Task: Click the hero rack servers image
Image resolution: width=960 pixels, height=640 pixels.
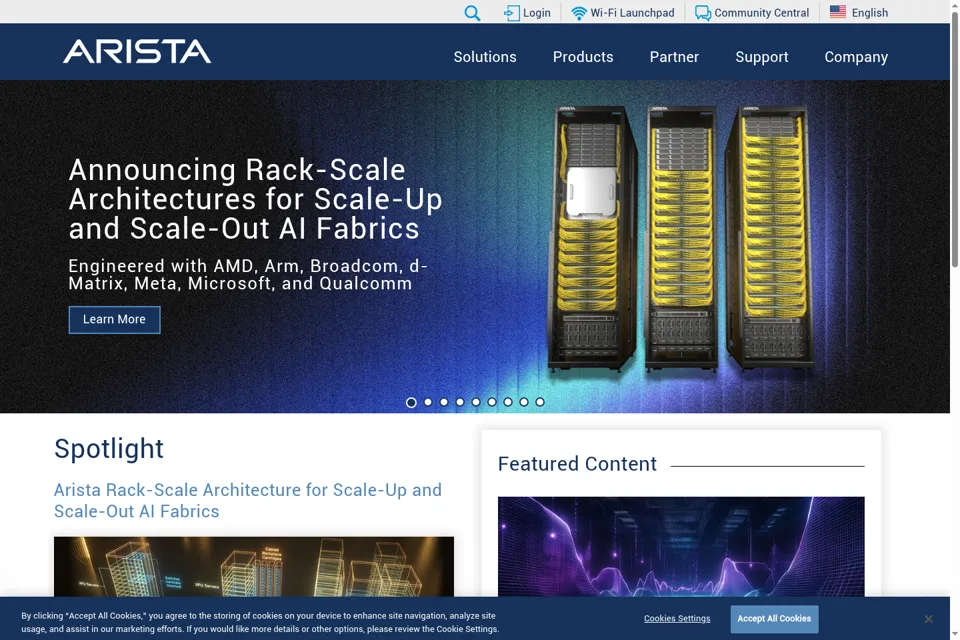Action: tap(681, 239)
